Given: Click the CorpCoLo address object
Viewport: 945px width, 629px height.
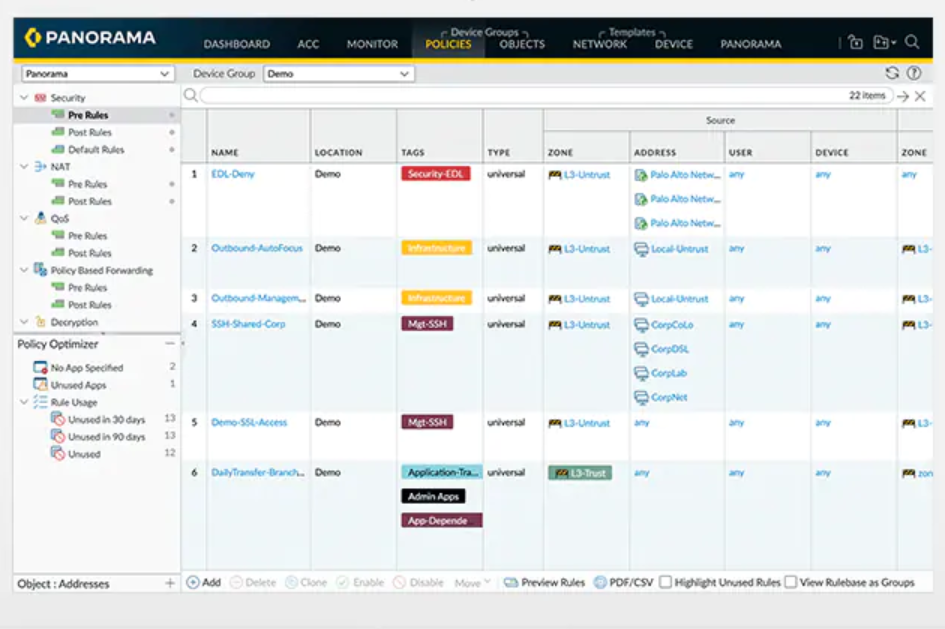Looking at the screenshot, I should pyautogui.click(x=671, y=325).
